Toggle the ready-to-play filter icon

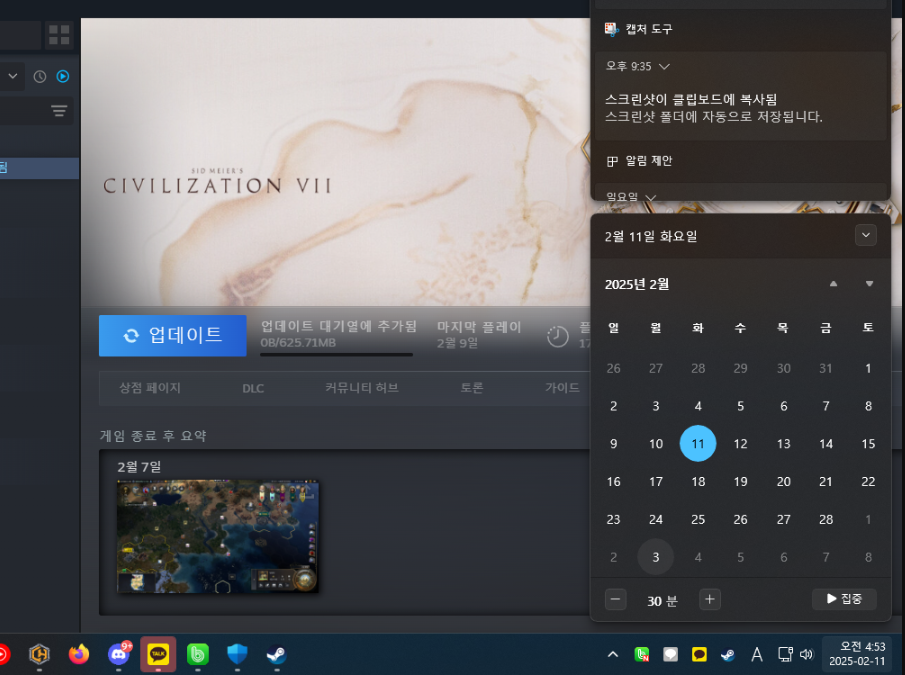[62, 76]
